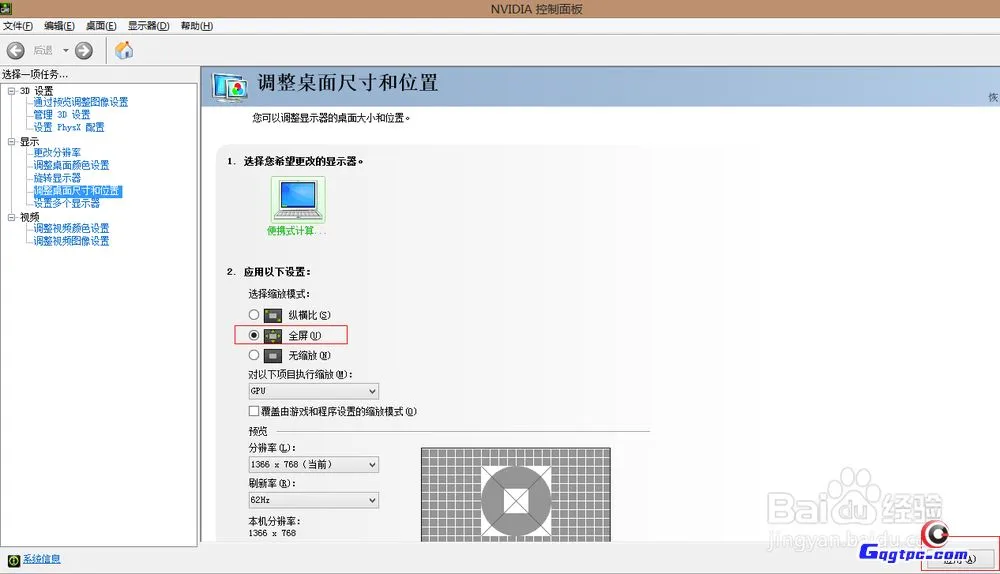The image size is (1000, 574).
Task: Click the 3D 设置 category label
Action: click(x=36, y=91)
